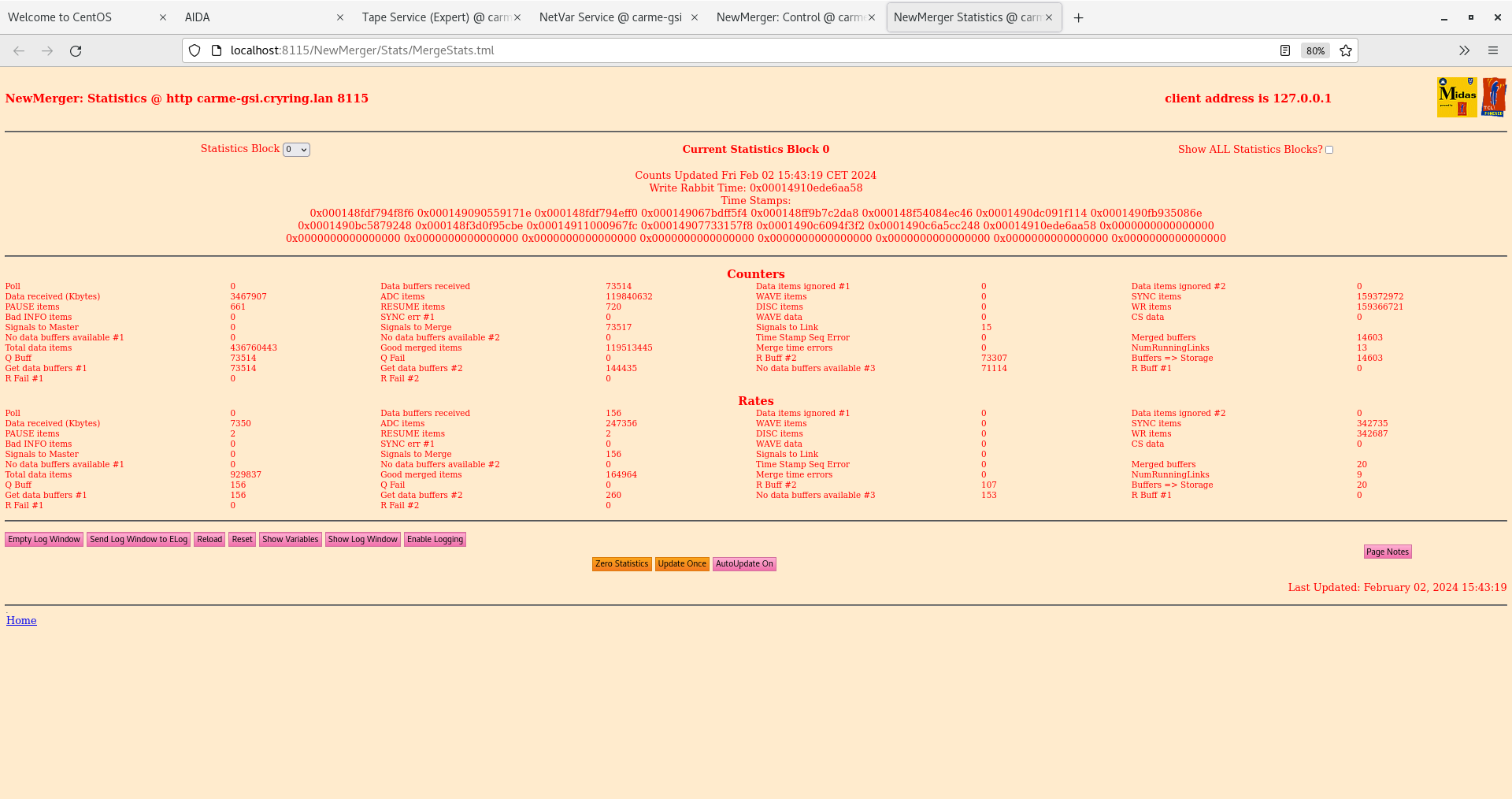Click the shield tracking protection icon
The width and height of the screenshot is (1512, 799).
tap(195, 50)
